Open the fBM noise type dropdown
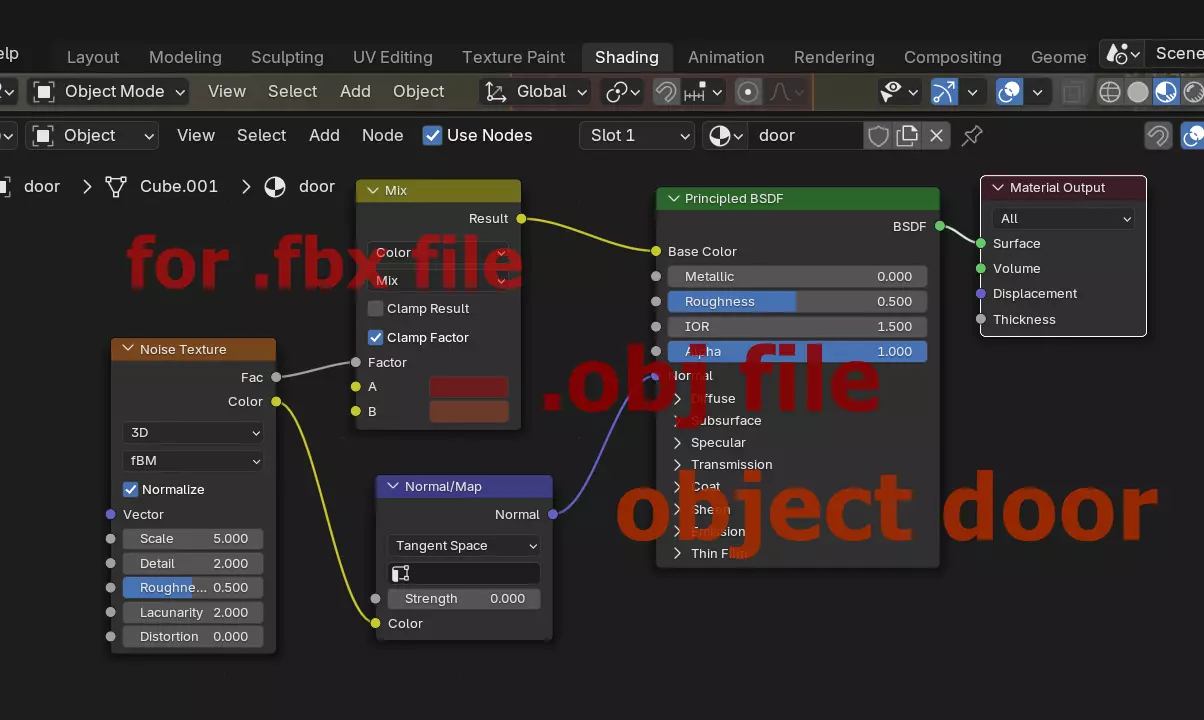This screenshot has width=1204, height=720. click(193, 461)
